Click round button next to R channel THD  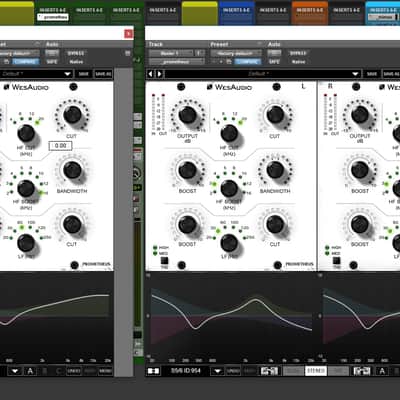[354, 265]
